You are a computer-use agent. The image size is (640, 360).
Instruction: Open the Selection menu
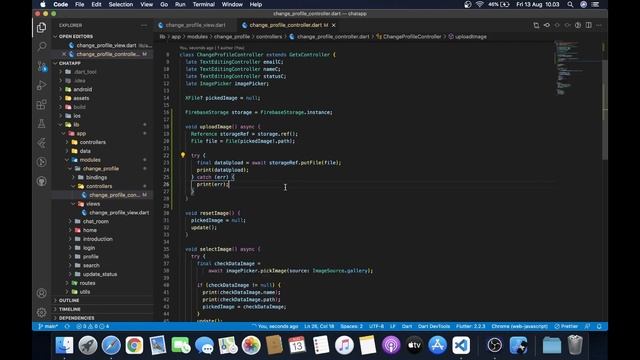click(x=120, y=4)
